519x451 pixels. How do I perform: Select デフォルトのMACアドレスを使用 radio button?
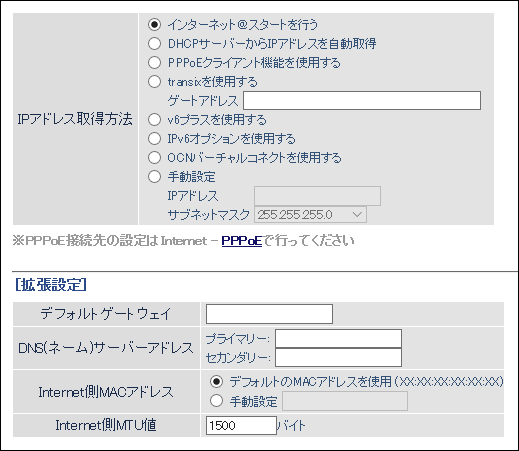click(216, 382)
